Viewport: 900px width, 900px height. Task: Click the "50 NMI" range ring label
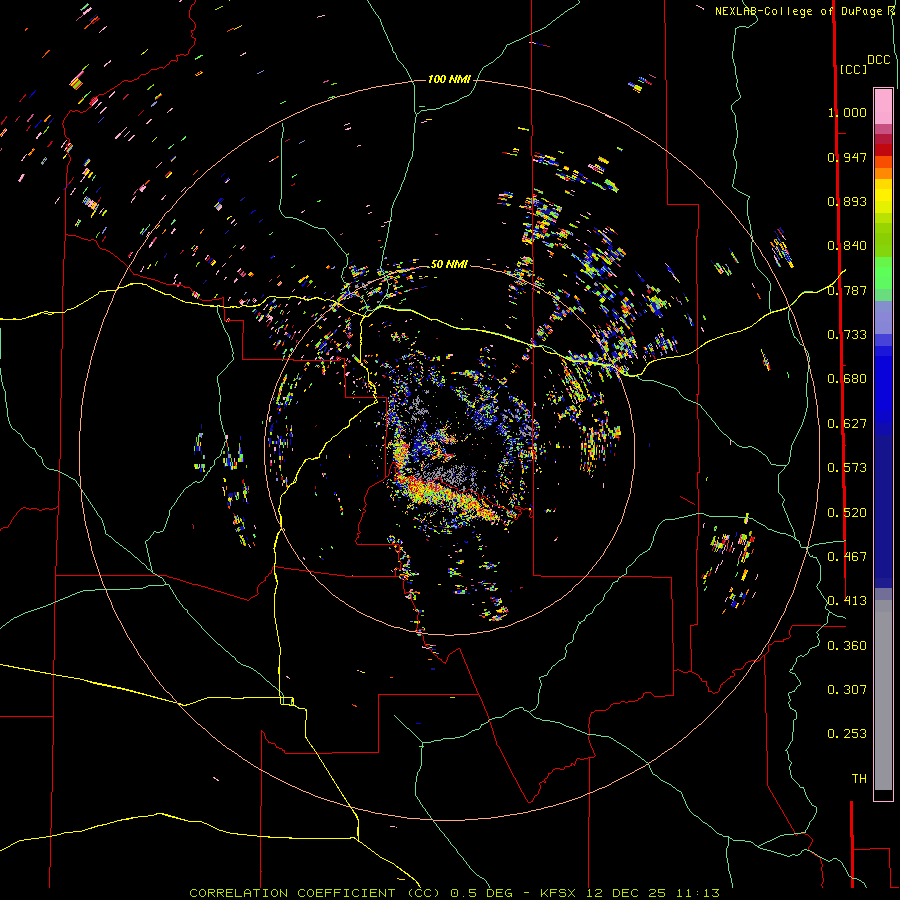449,264
